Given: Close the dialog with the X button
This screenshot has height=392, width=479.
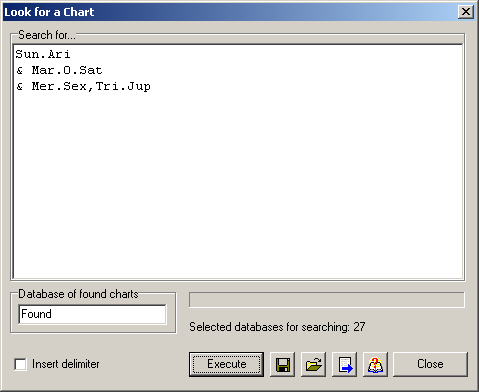Looking at the screenshot, I should pyautogui.click(x=466, y=12).
